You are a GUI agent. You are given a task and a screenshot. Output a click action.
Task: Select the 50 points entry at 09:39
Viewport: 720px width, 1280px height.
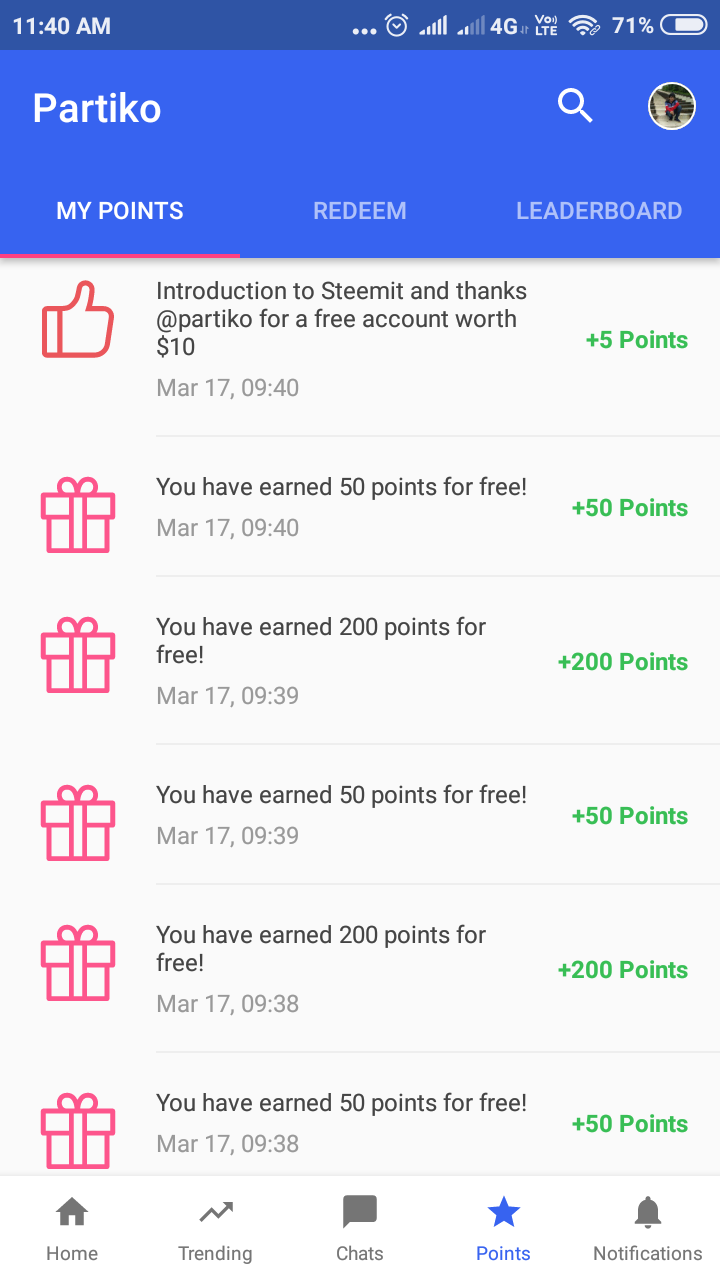coord(341,814)
